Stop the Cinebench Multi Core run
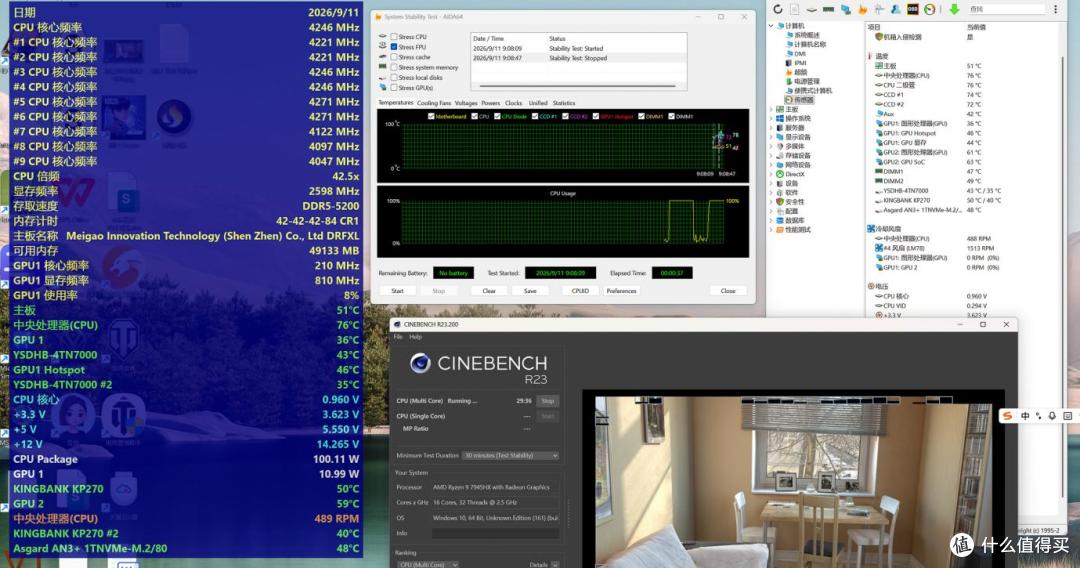The height and width of the screenshot is (568, 1080). tap(548, 401)
